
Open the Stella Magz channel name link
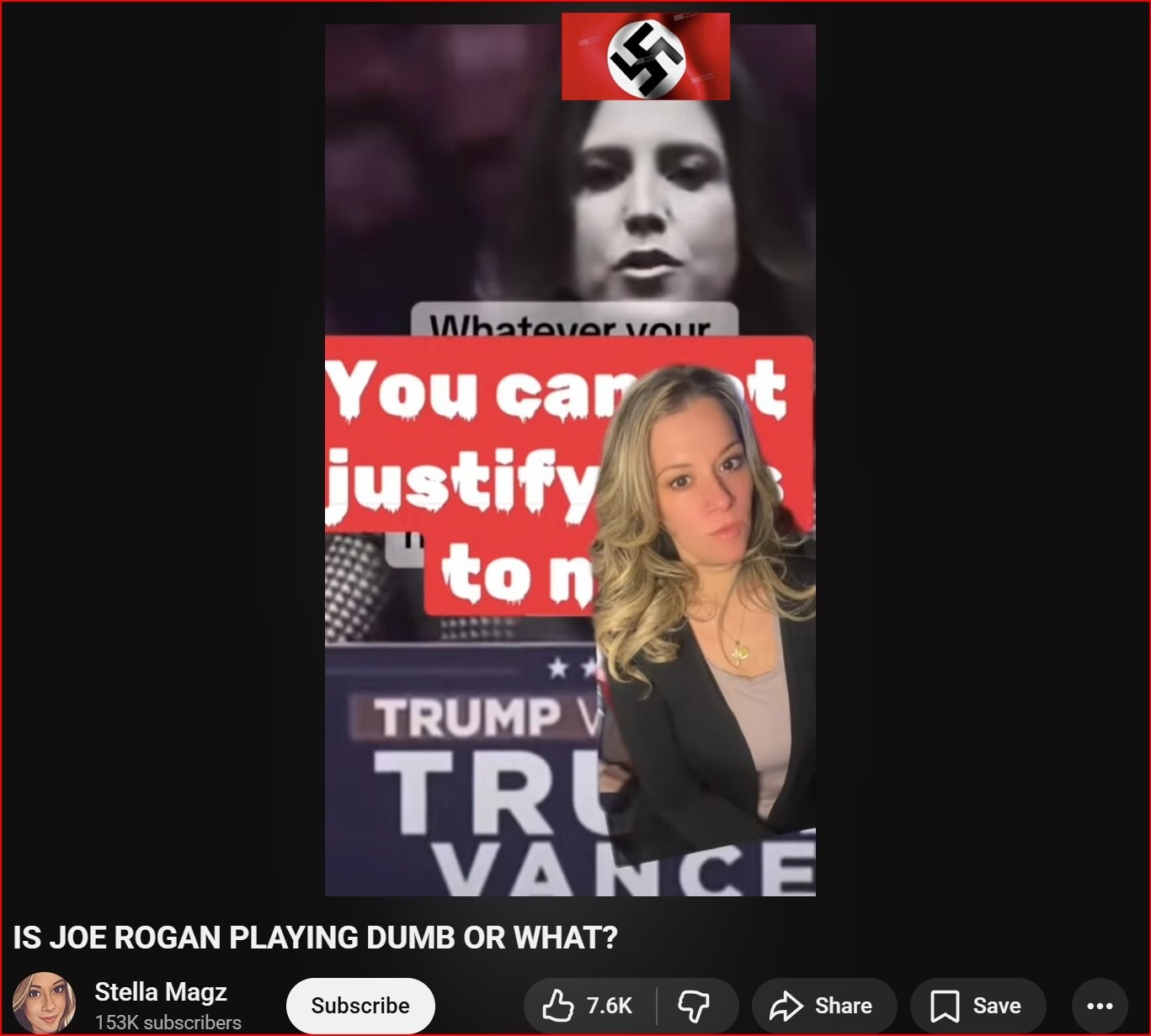click(160, 992)
